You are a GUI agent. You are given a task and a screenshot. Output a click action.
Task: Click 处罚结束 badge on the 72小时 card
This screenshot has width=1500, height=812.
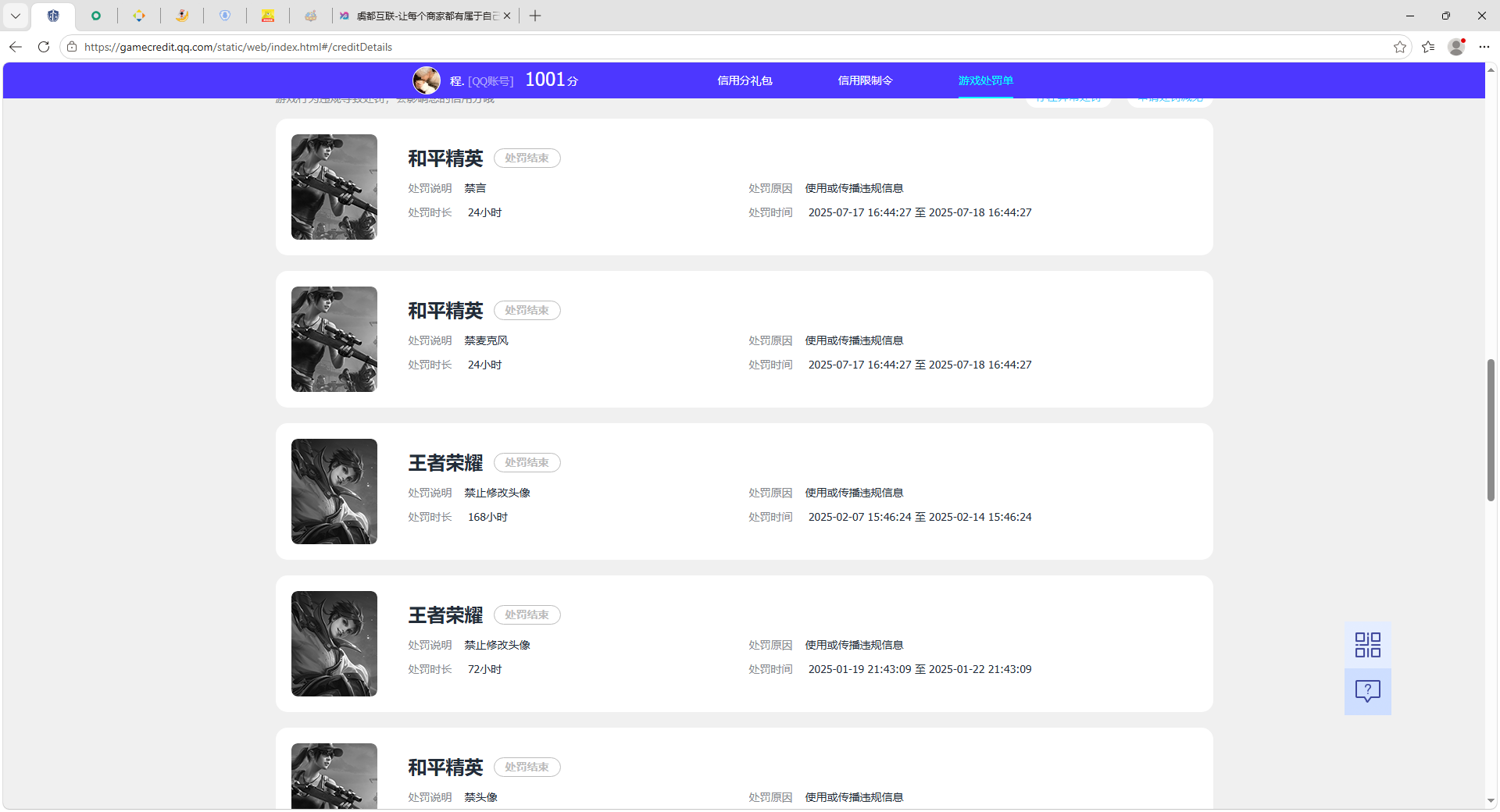click(x=527, y=614)
